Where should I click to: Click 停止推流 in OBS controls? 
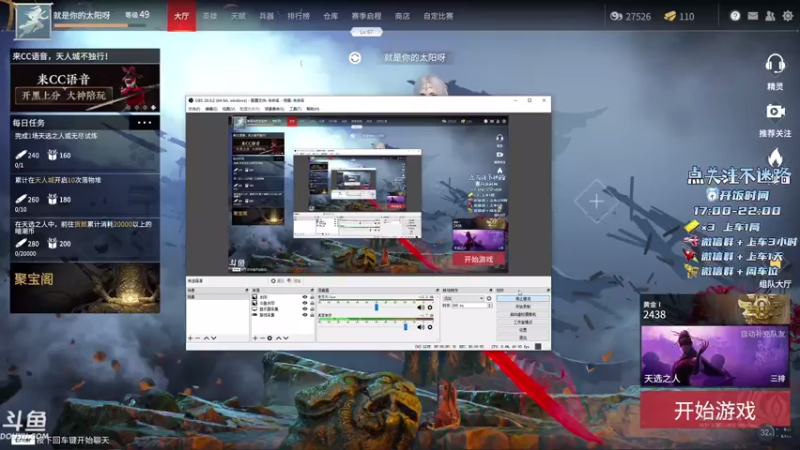pyautogui.click(x=523, y=298)
